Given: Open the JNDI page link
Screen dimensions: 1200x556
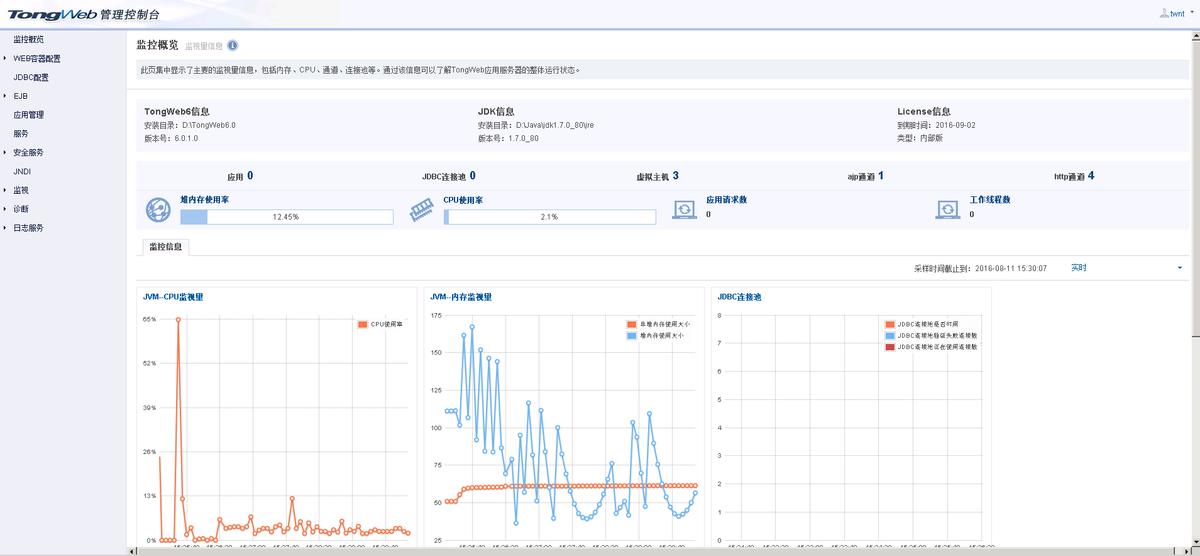Looking at the screenshot, I should point(22,171).
